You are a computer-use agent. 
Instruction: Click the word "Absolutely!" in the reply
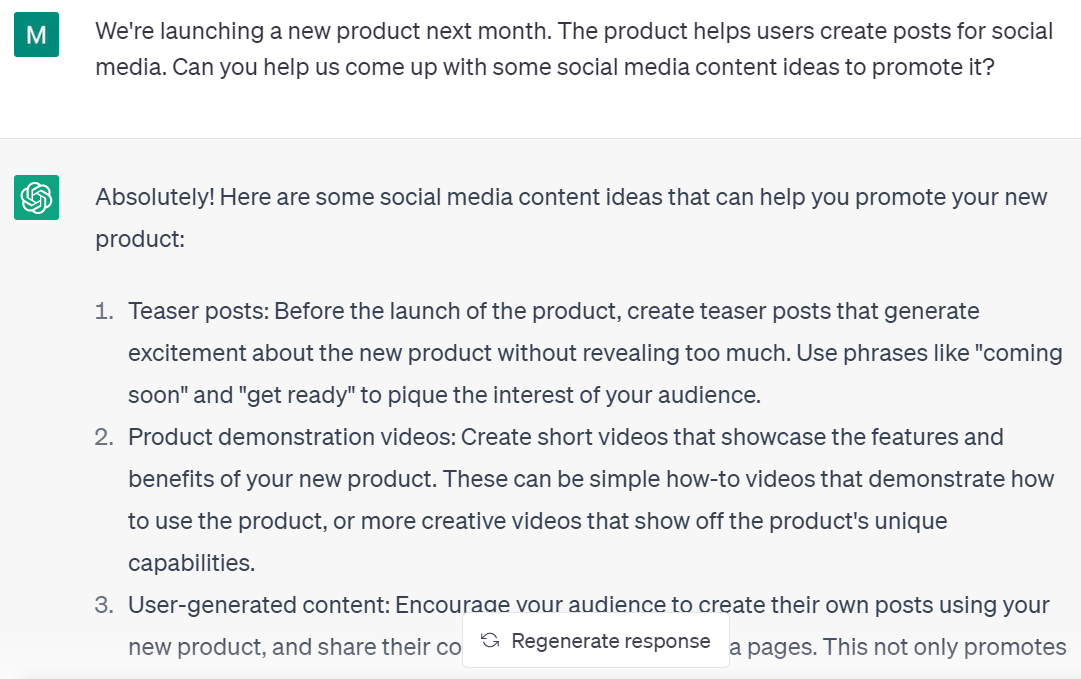(154, 197)
